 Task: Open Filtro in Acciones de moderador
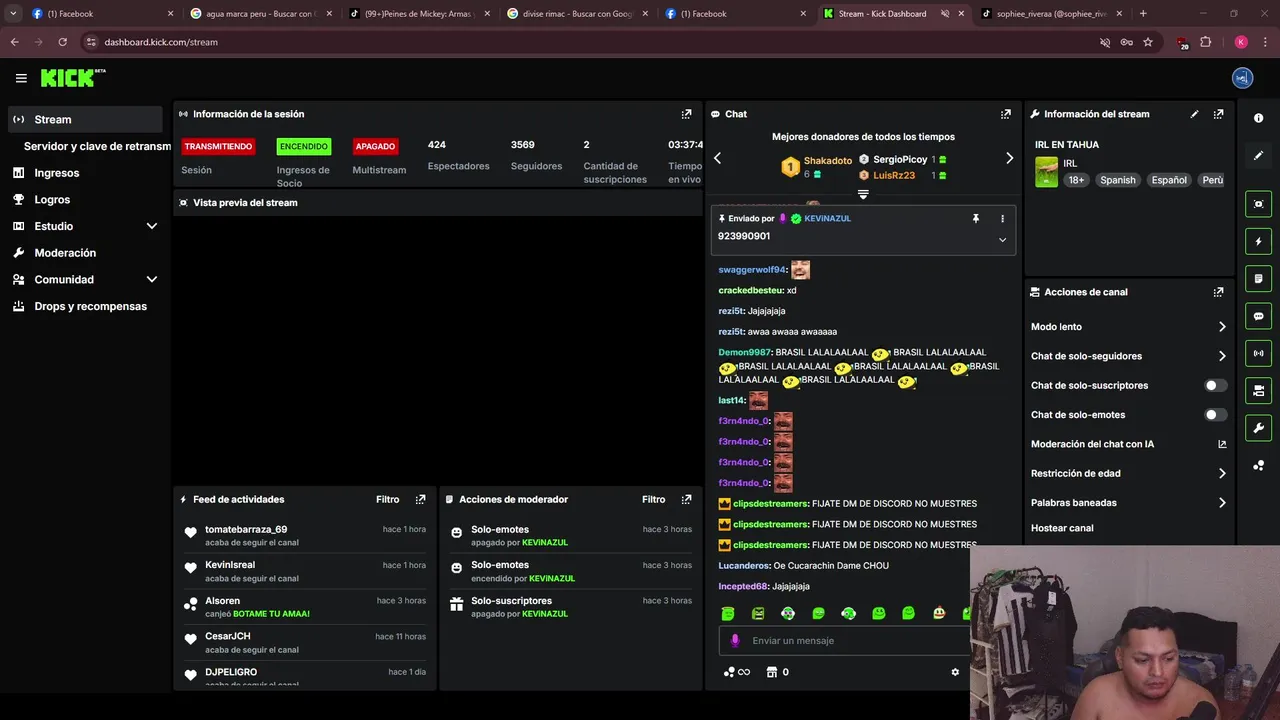(x=654, y=499)
